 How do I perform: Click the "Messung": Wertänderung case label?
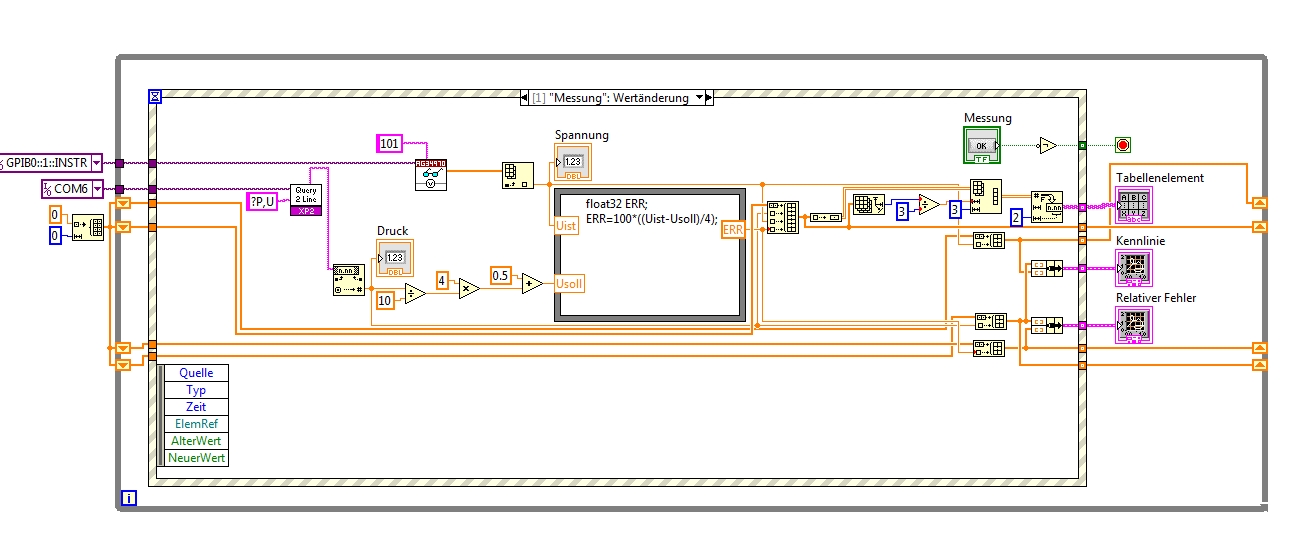coord(612,98)
